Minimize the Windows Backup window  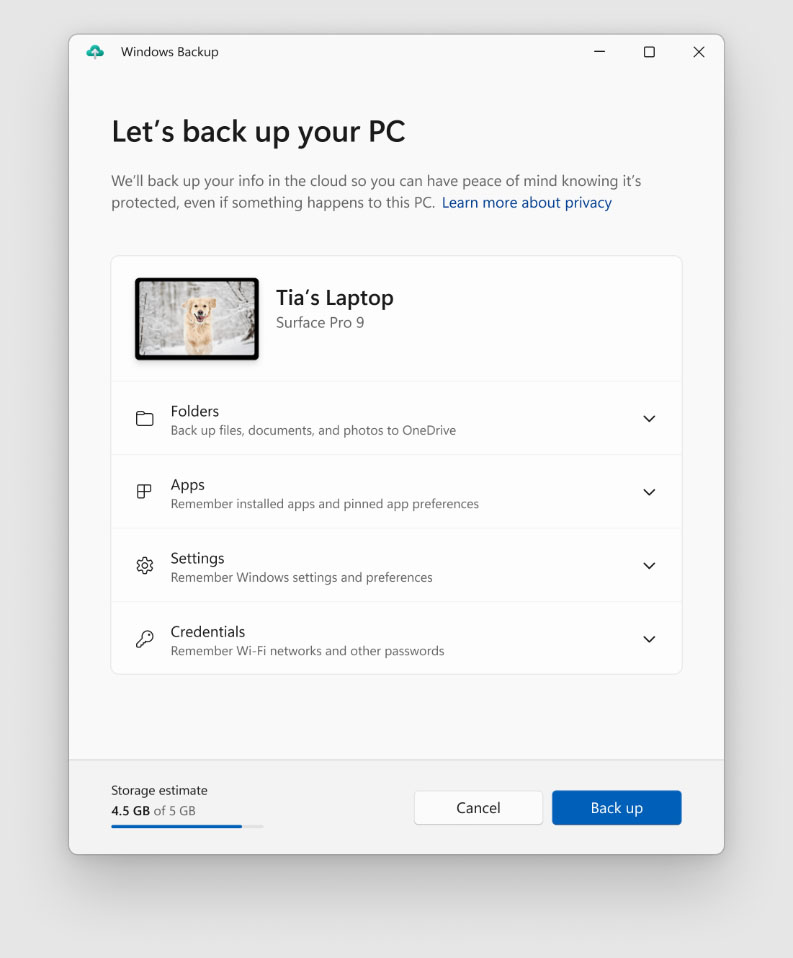599,52
